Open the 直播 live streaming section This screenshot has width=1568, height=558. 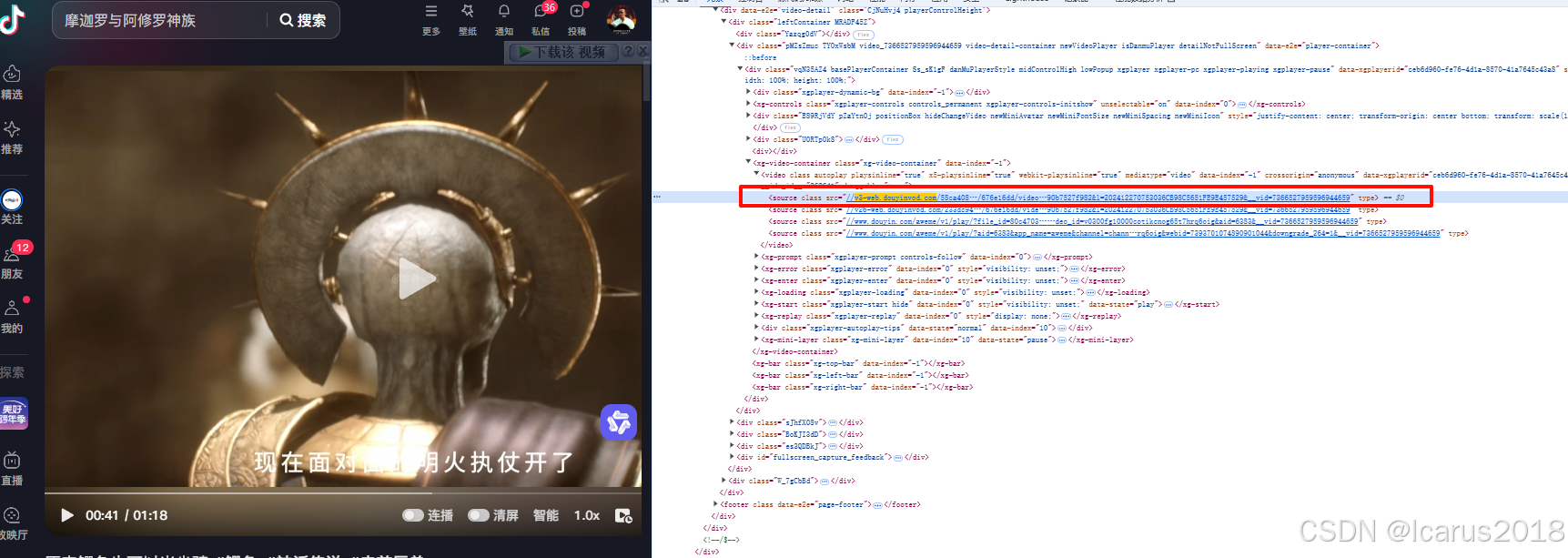point(12,469)
